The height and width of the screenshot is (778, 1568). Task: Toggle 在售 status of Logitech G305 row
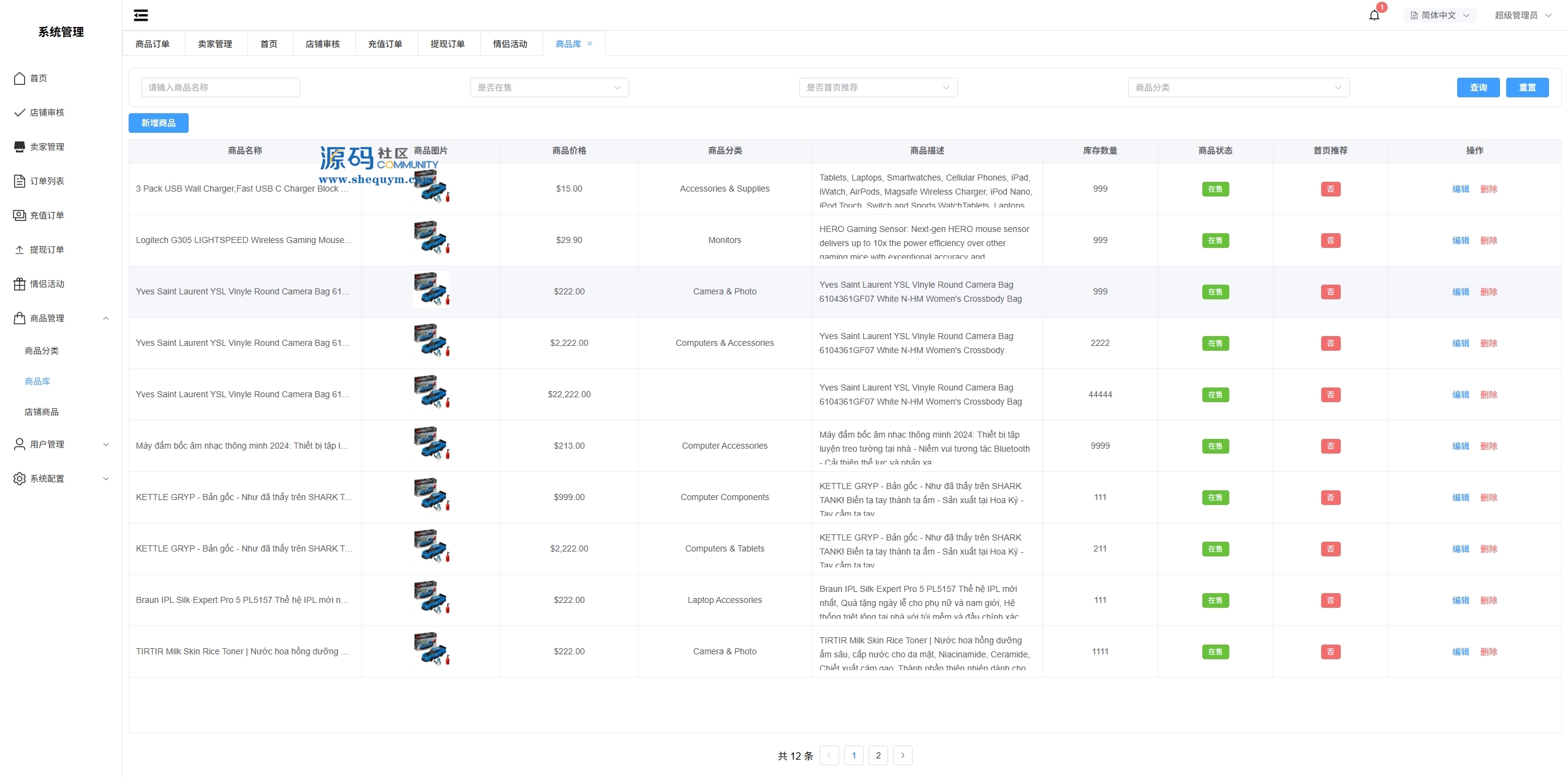(1215, 241)
